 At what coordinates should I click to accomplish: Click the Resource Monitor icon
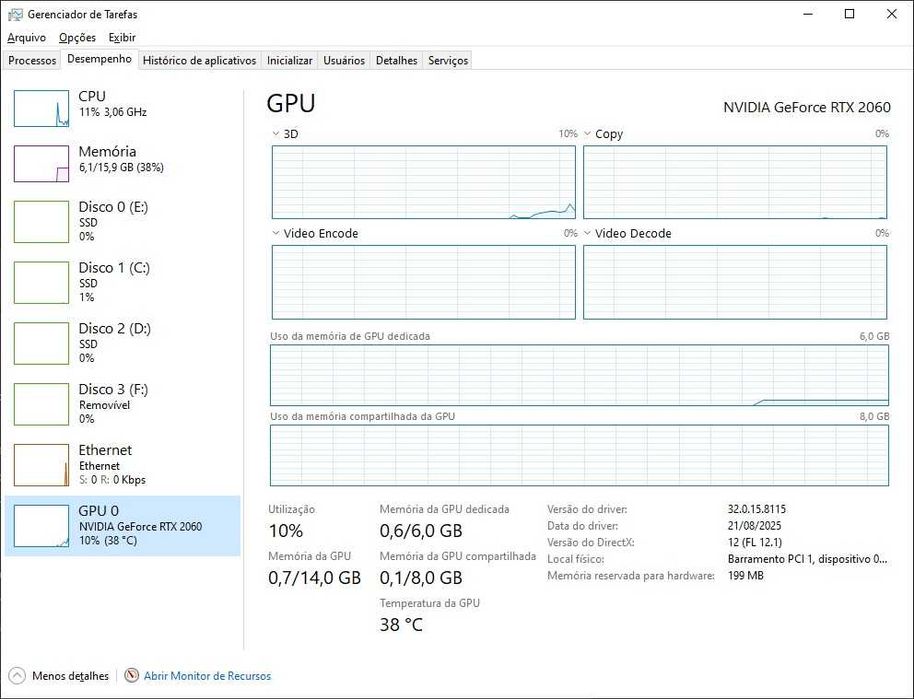point(131,676)
